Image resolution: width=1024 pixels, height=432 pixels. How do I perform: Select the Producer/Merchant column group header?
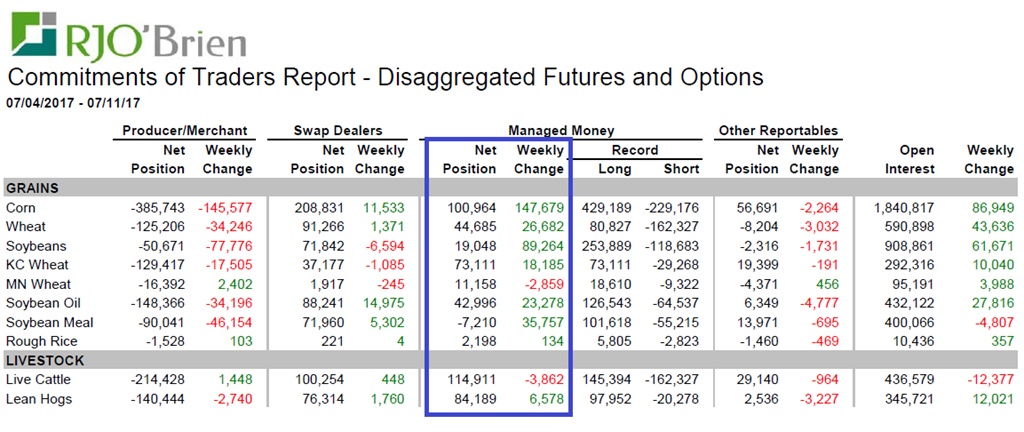coord(185,130)
